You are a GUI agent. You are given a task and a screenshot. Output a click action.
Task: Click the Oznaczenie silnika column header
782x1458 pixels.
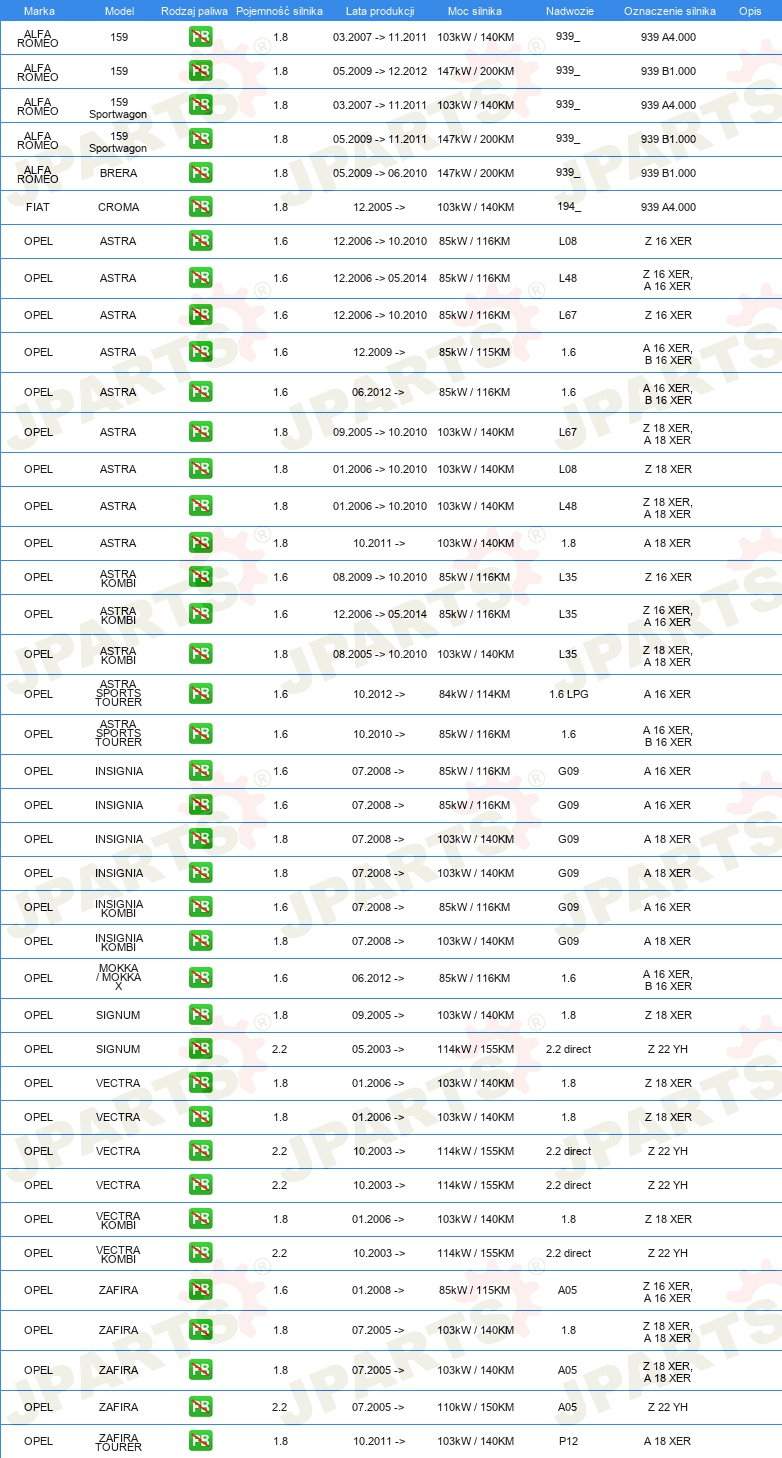click(669, 11)
